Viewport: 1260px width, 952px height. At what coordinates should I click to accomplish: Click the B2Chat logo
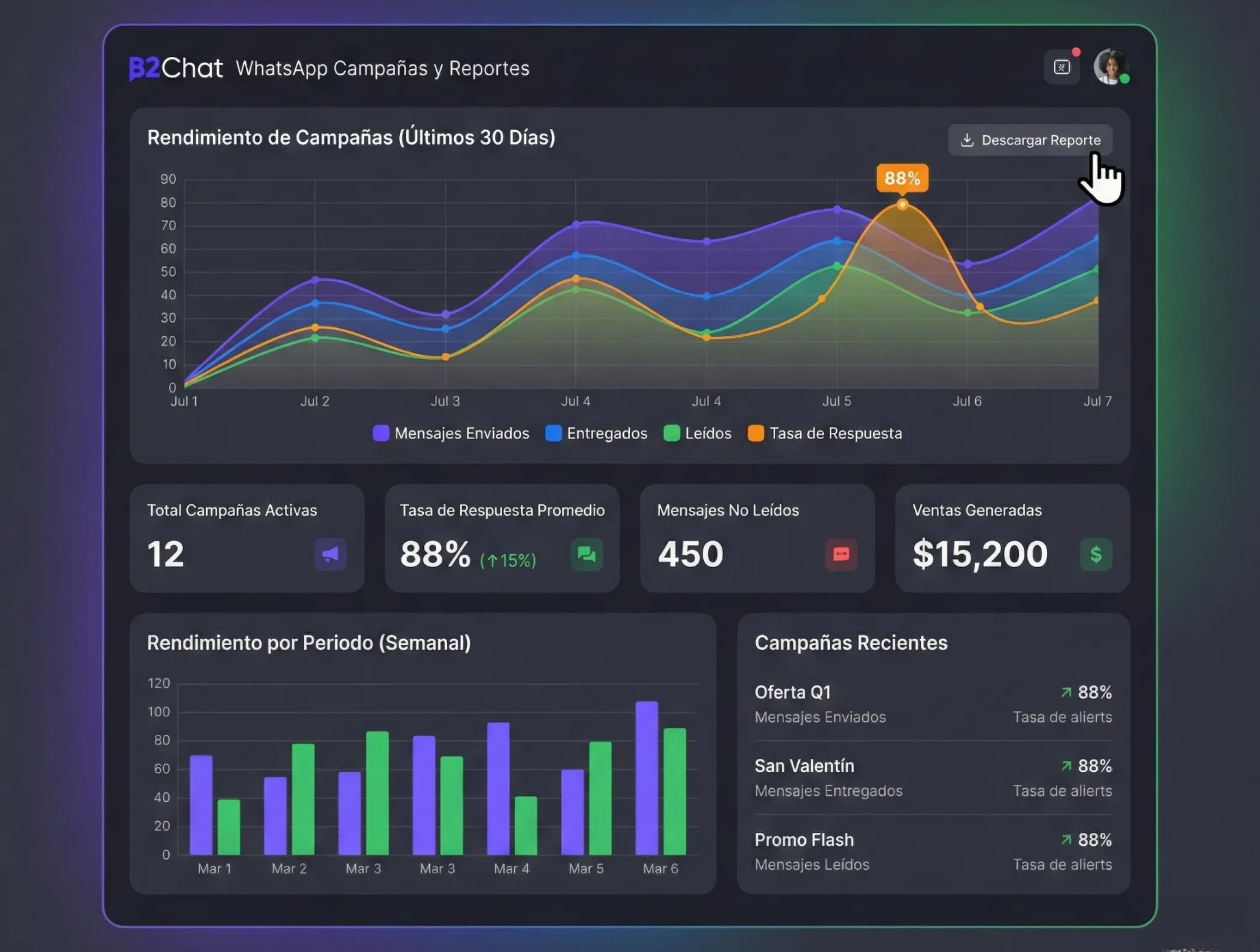[175, 68]
